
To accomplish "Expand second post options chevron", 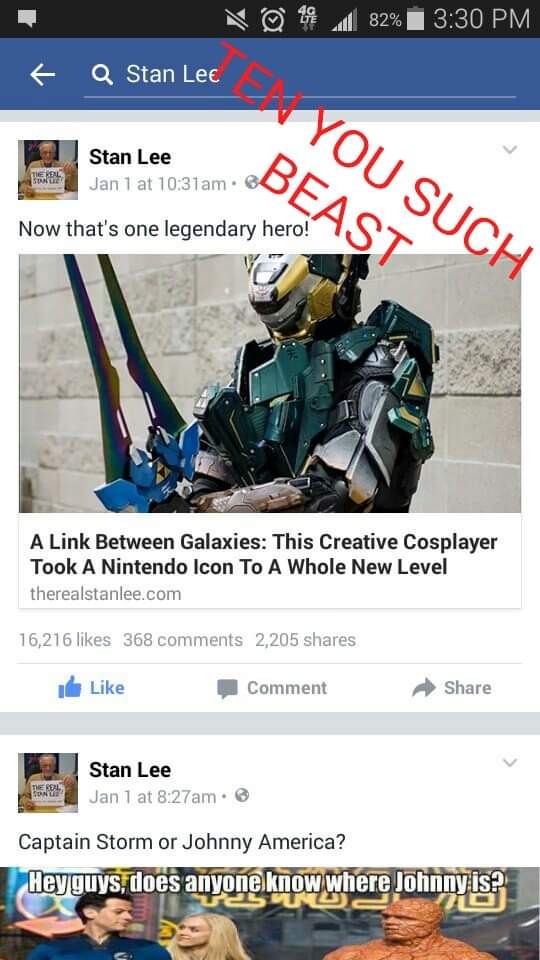I will point(509,762).
